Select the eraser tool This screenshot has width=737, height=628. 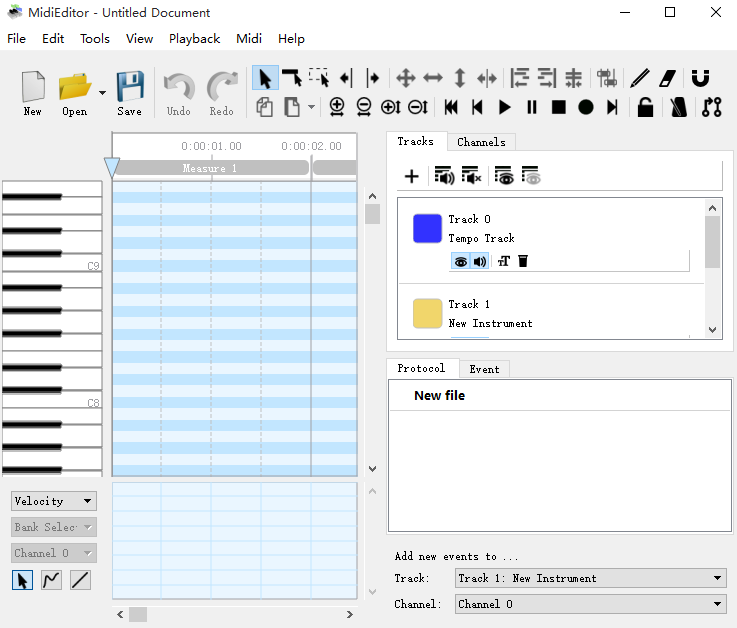668,78
